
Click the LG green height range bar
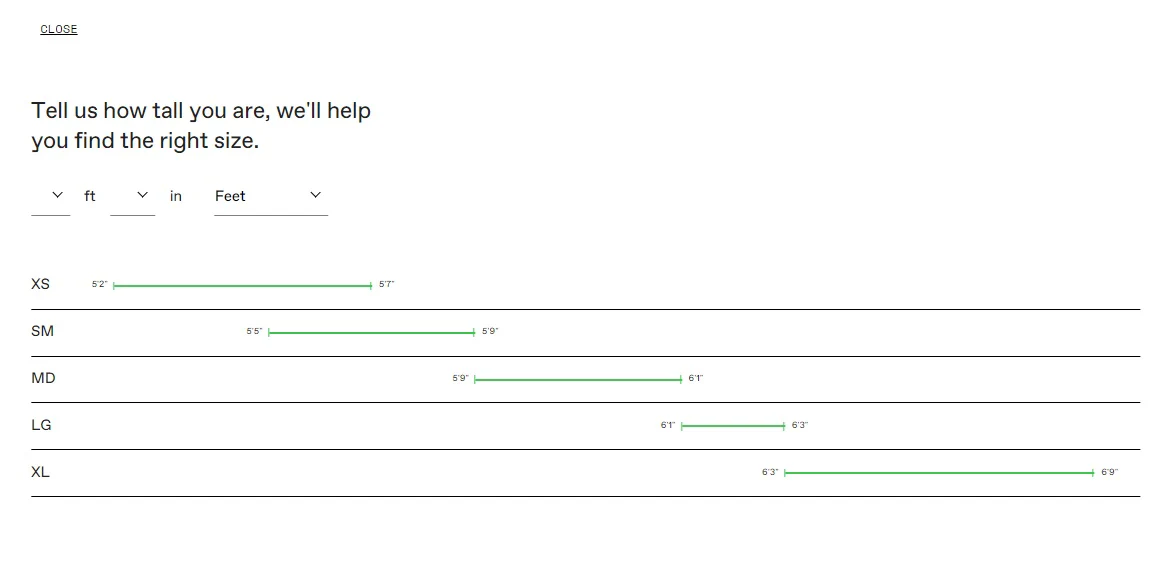(x=732, y=426)
